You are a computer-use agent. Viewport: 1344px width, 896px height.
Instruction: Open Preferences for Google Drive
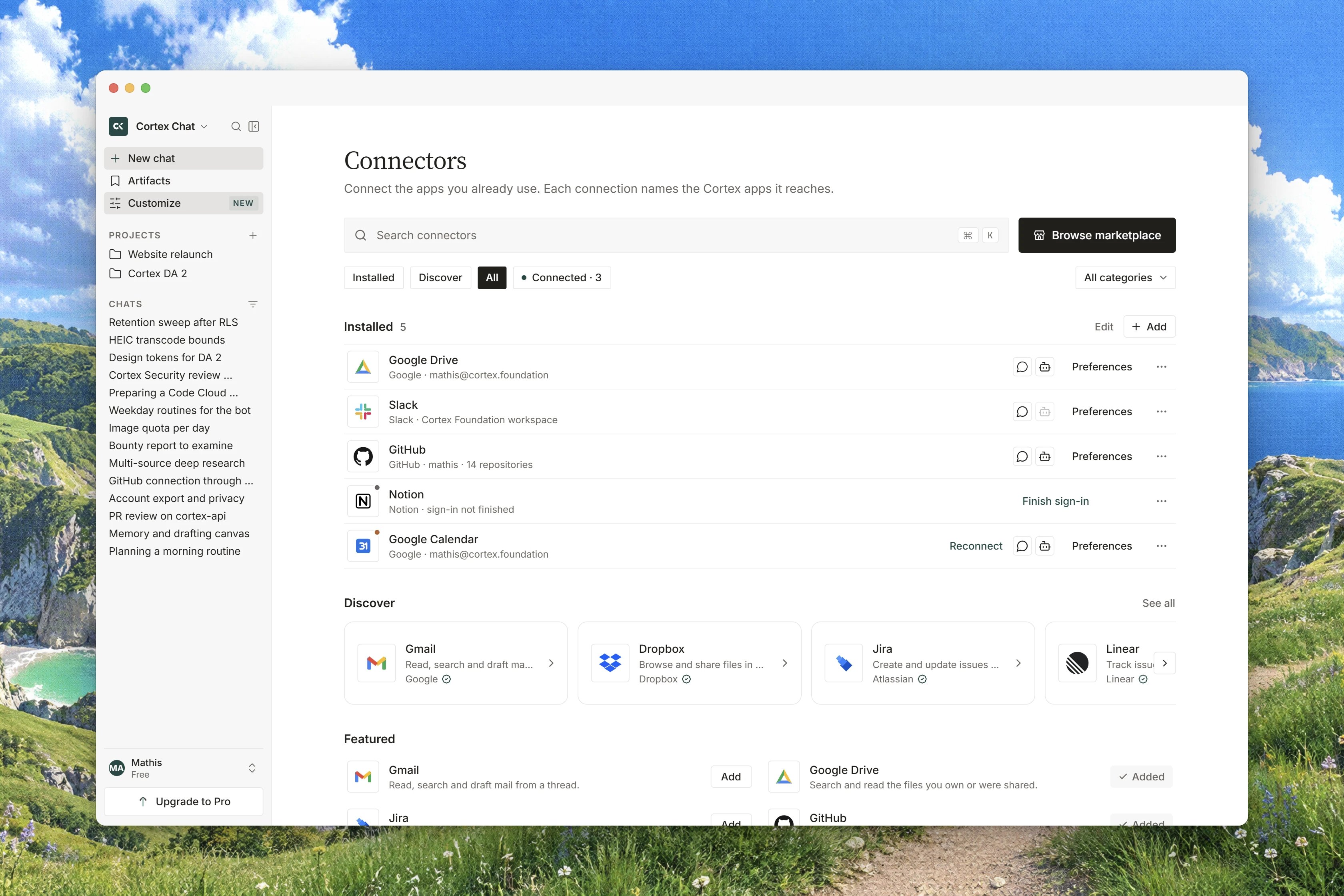click(1101, 367)
